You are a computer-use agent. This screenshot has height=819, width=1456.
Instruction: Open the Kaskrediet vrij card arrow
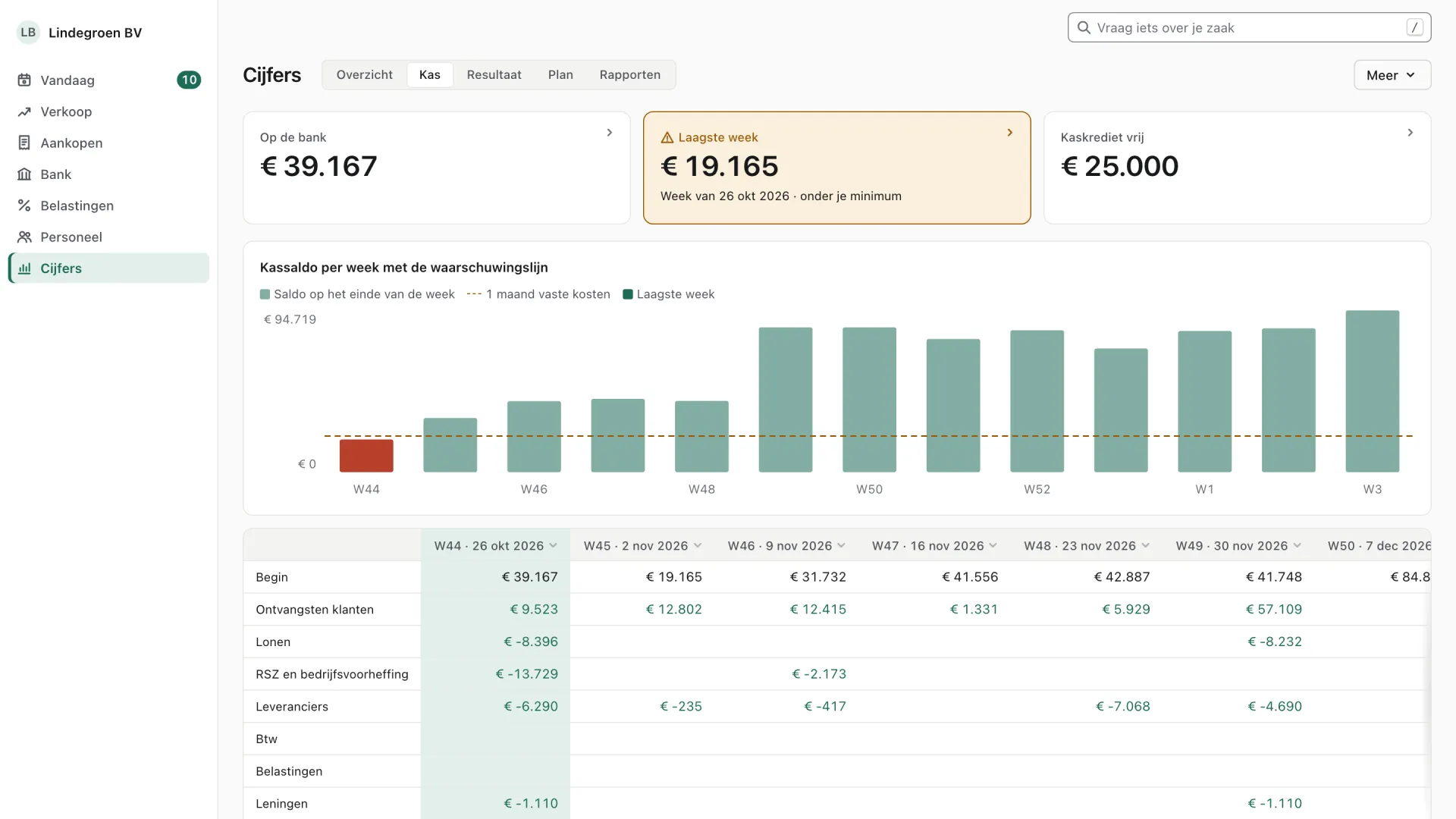pyautogui.click(x=1410, y=133)
